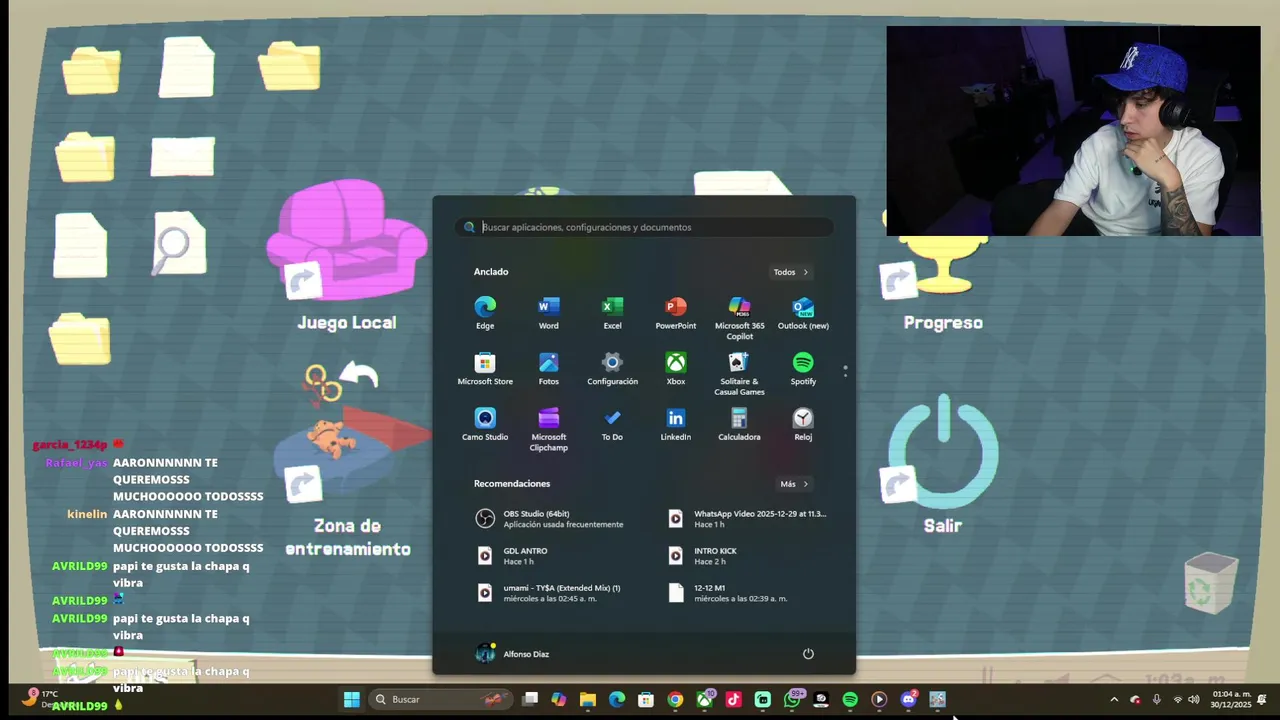Open Alfonso Díaz user account menu
Viewport: 1280px width, 720px height.
(x=512, y=654)
